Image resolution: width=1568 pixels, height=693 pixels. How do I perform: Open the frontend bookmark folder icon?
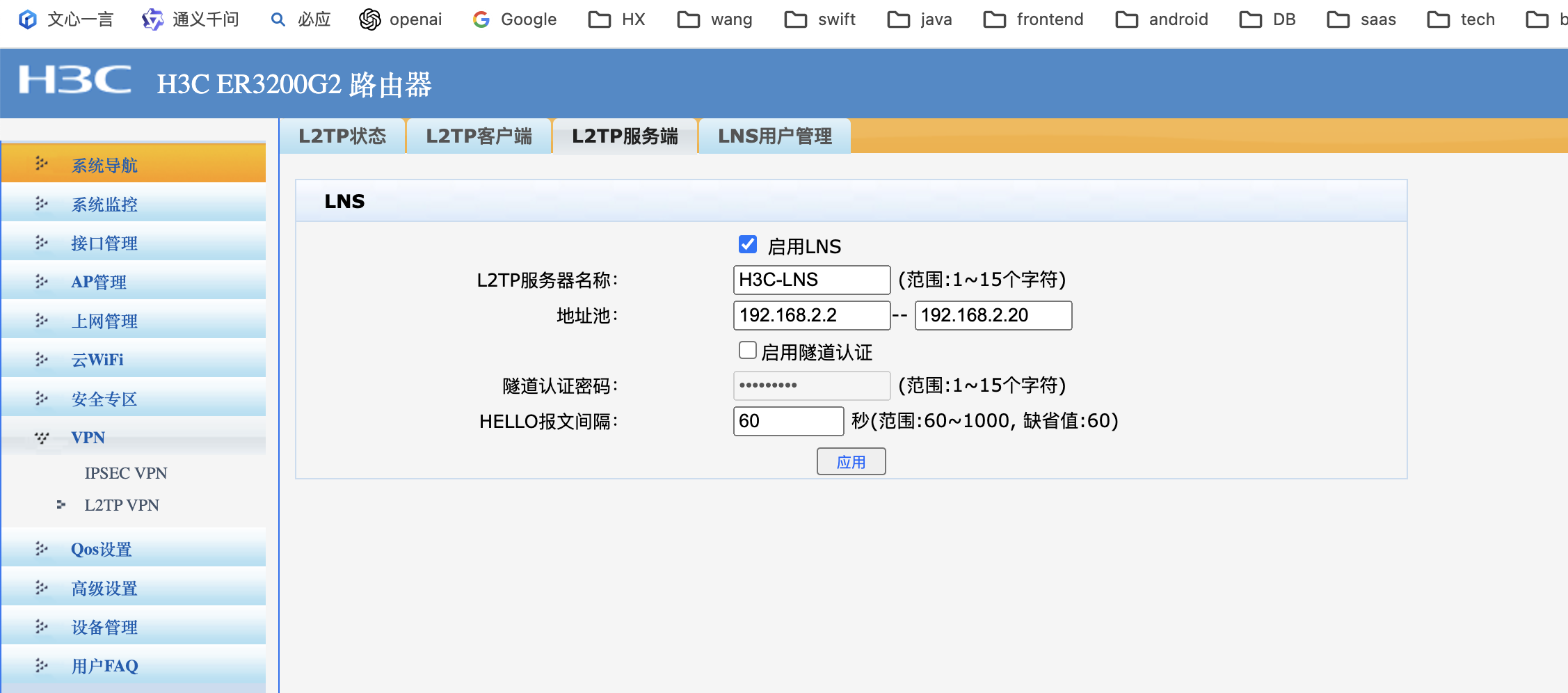coord(994,19)
